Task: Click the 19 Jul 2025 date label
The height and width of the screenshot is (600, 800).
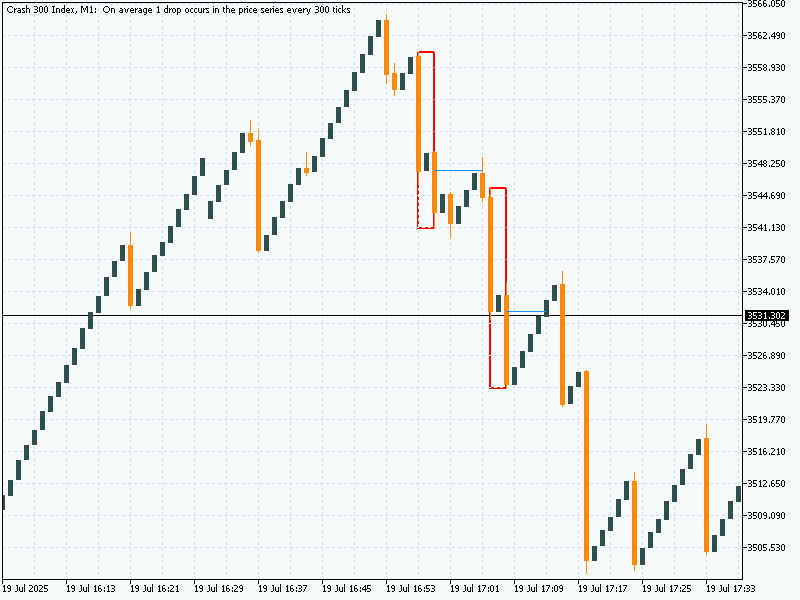Action: pos(32,581)
